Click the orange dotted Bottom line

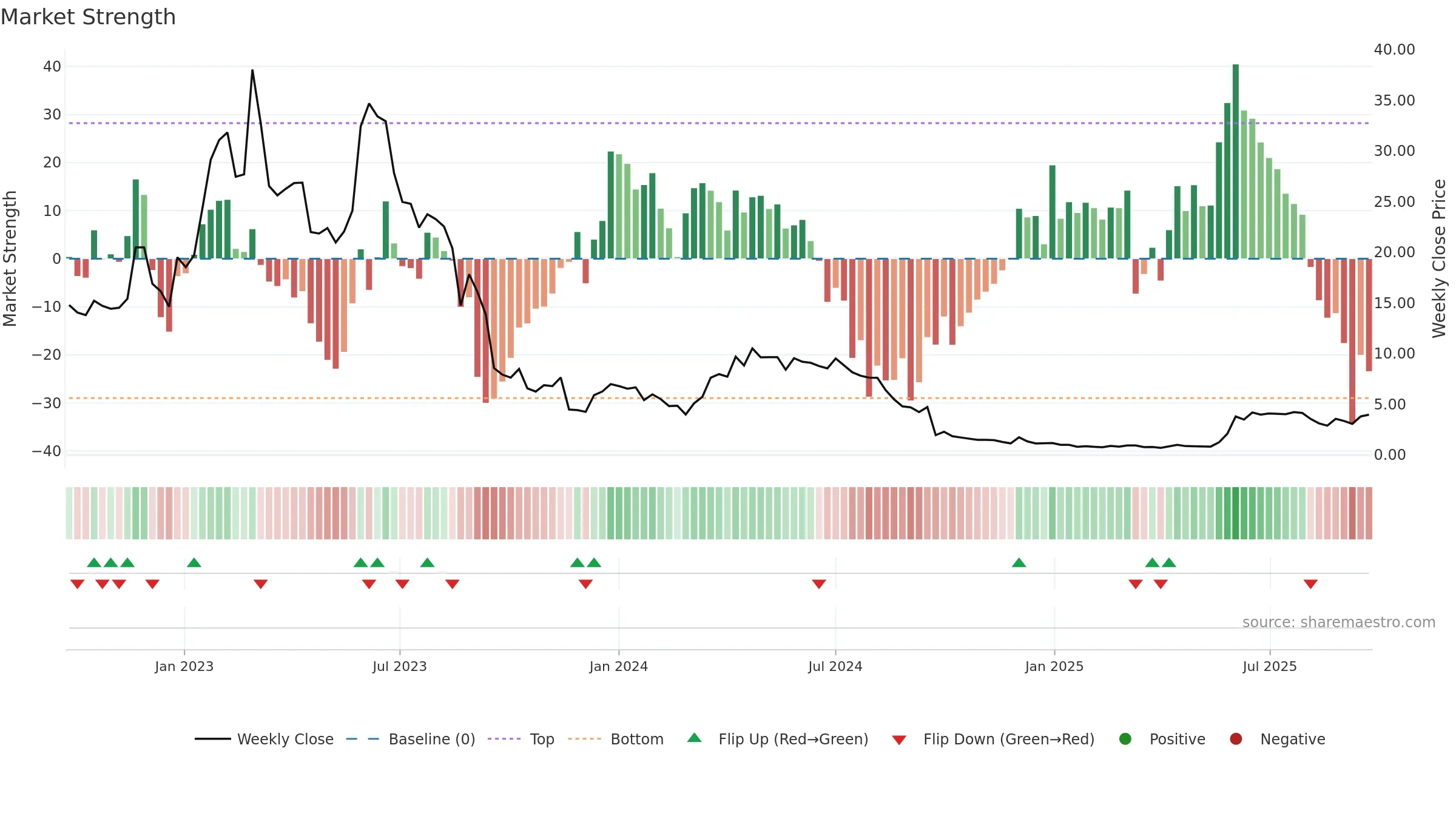click(719, 398)
